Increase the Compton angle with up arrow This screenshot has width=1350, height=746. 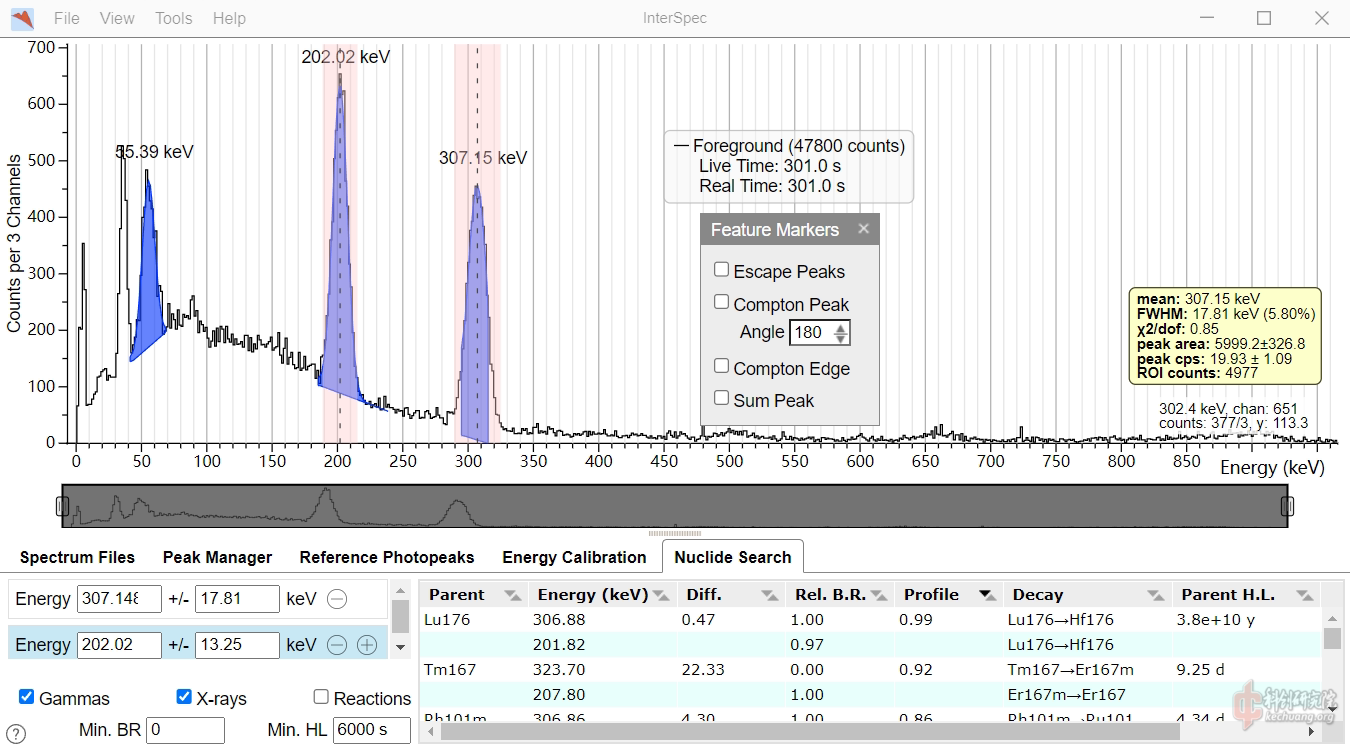842,327
